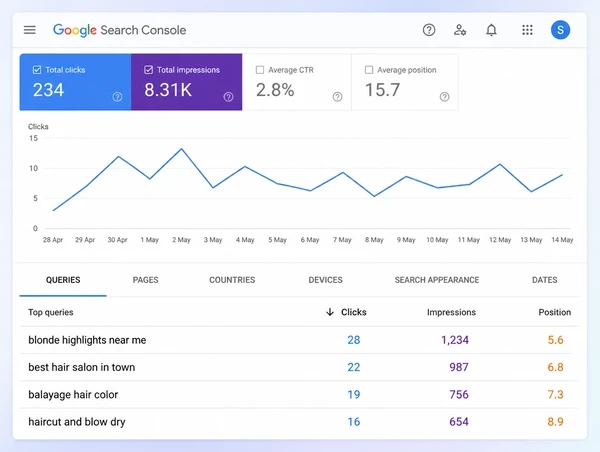Open the hamburger navigation menu
Screen dimensions: 600x452
pyautogui.click(x=29, y=30)
